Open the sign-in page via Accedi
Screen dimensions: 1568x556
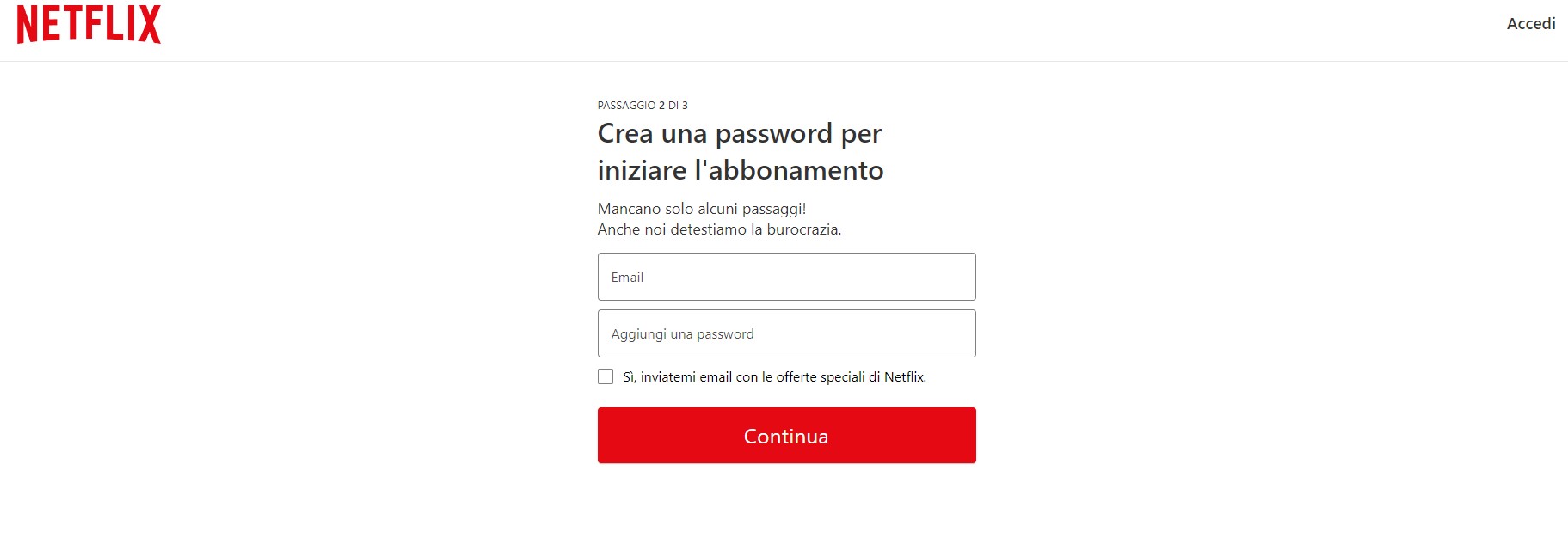tap(1530, 23)
